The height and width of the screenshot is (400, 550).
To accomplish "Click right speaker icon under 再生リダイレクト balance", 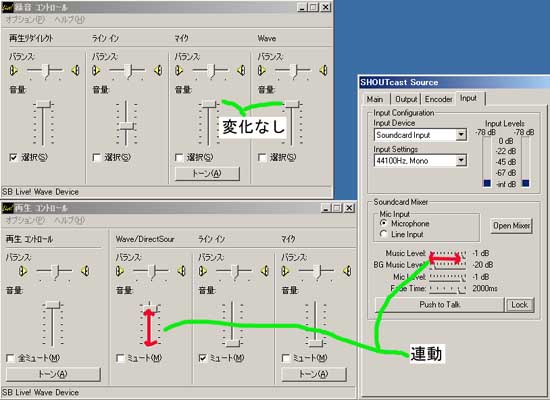I will [76, 71].
